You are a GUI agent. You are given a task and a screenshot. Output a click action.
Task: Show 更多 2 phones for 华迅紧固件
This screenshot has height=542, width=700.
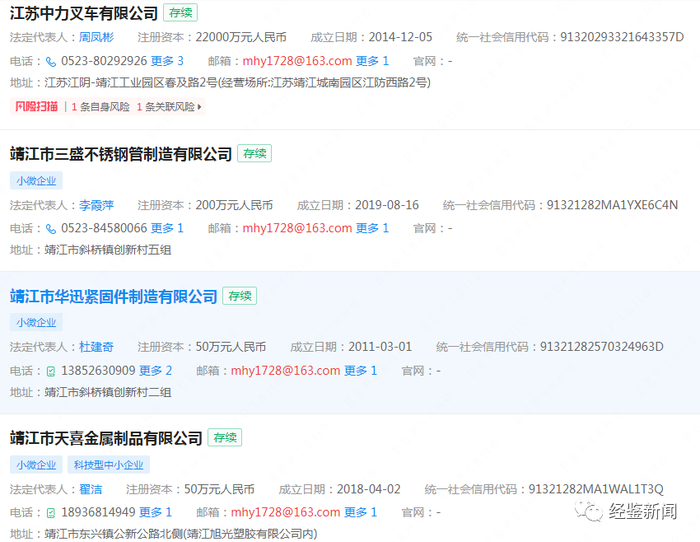(155, 371)
